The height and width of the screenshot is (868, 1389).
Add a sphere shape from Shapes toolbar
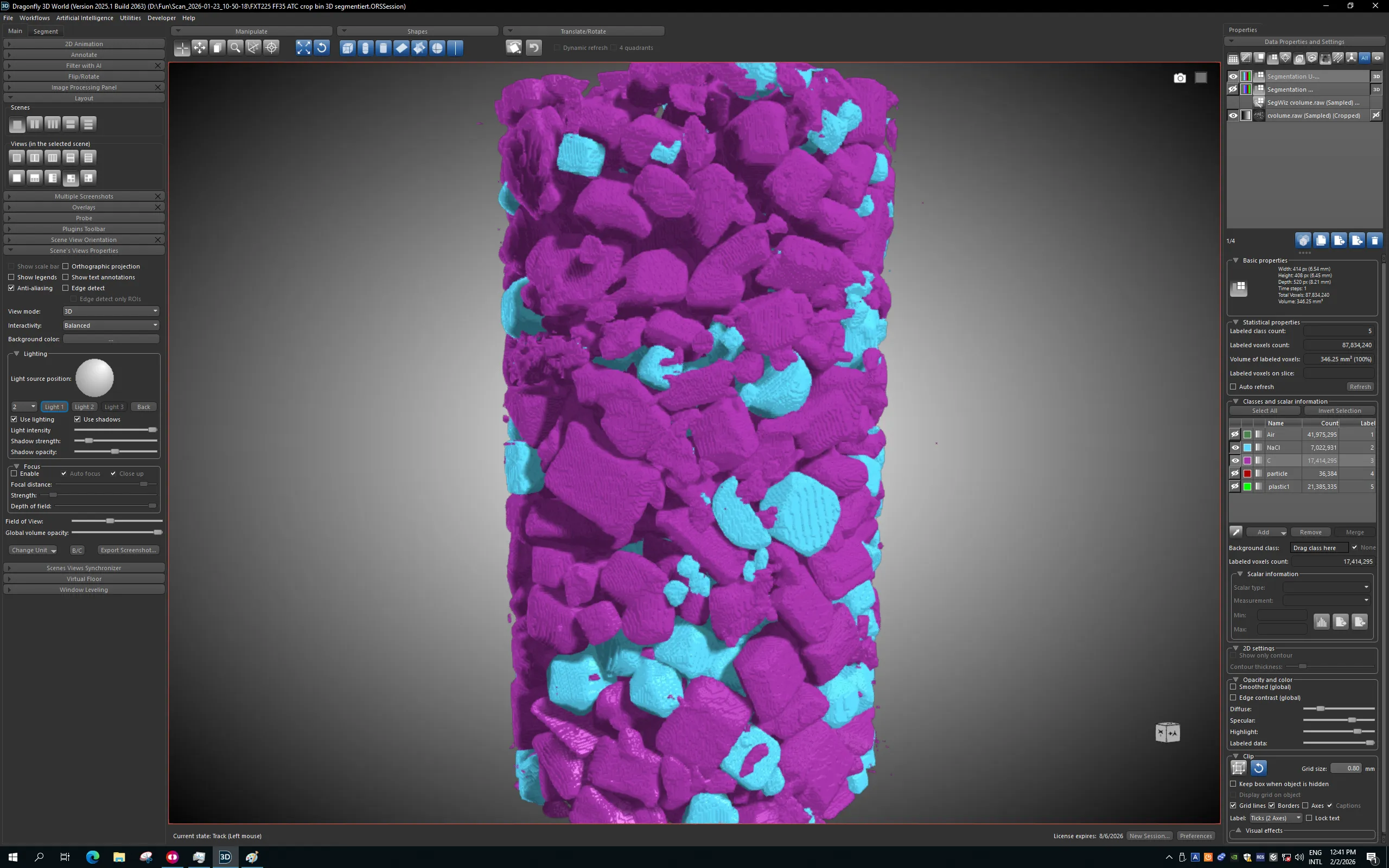click(x=437, y=48)
